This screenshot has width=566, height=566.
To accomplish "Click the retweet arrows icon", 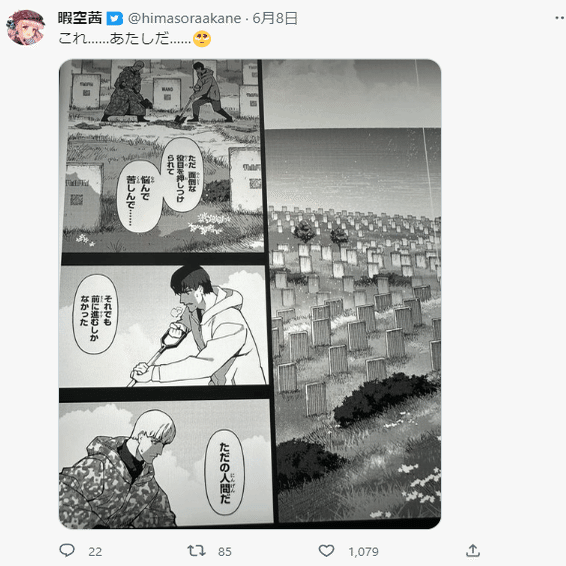I will (x=196, y=550).
